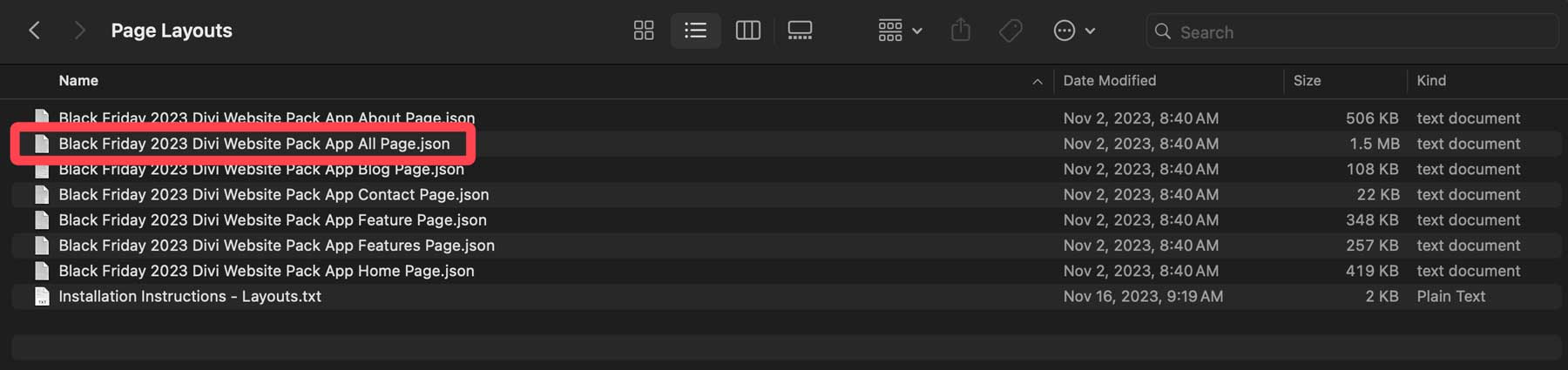Viewport: 1568px width, 370px height.
Task: Click the forward navigation arrow
Action: [x=79, y=31]
